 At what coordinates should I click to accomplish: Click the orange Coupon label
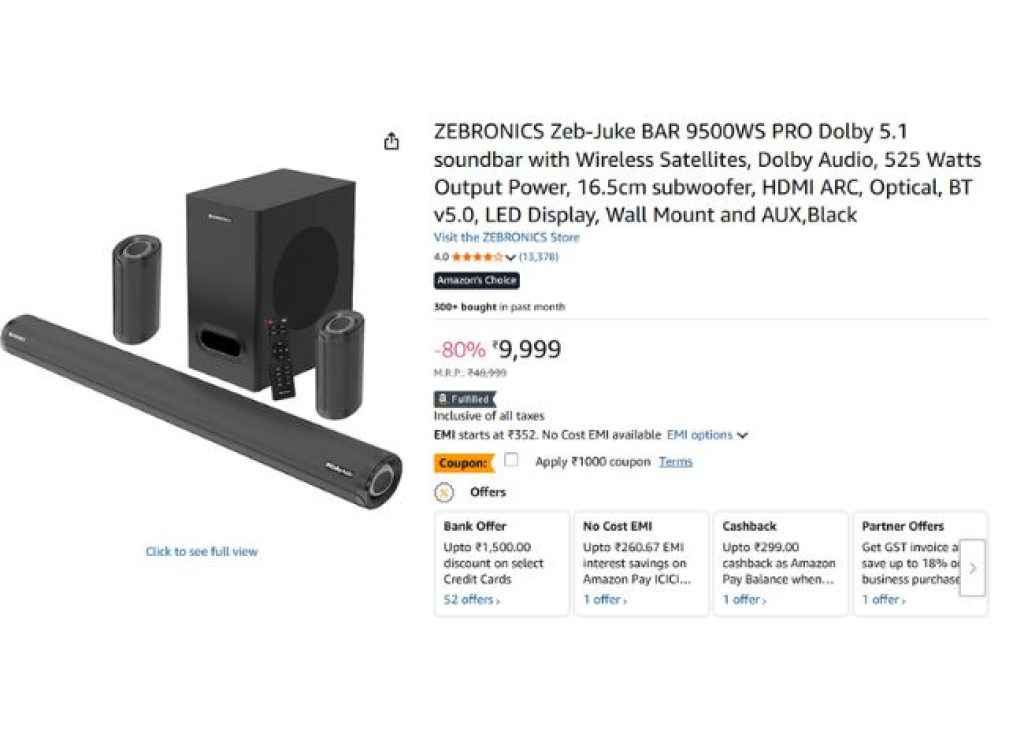(x=463, y=462)
